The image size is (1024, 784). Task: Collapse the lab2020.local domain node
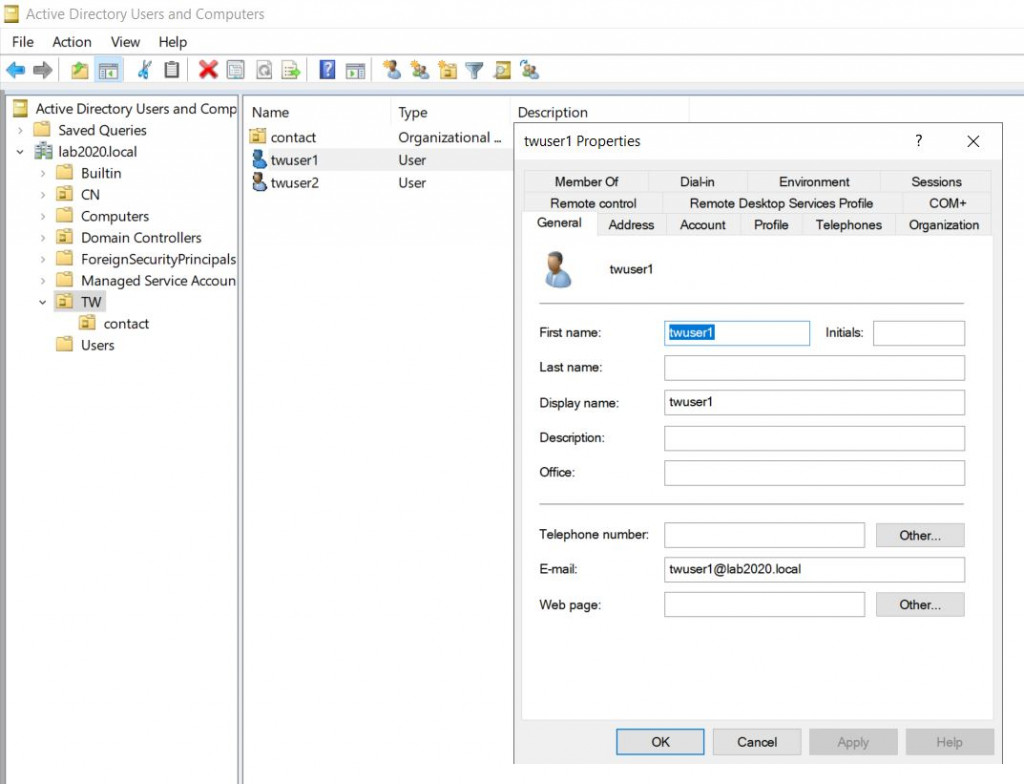20,152
